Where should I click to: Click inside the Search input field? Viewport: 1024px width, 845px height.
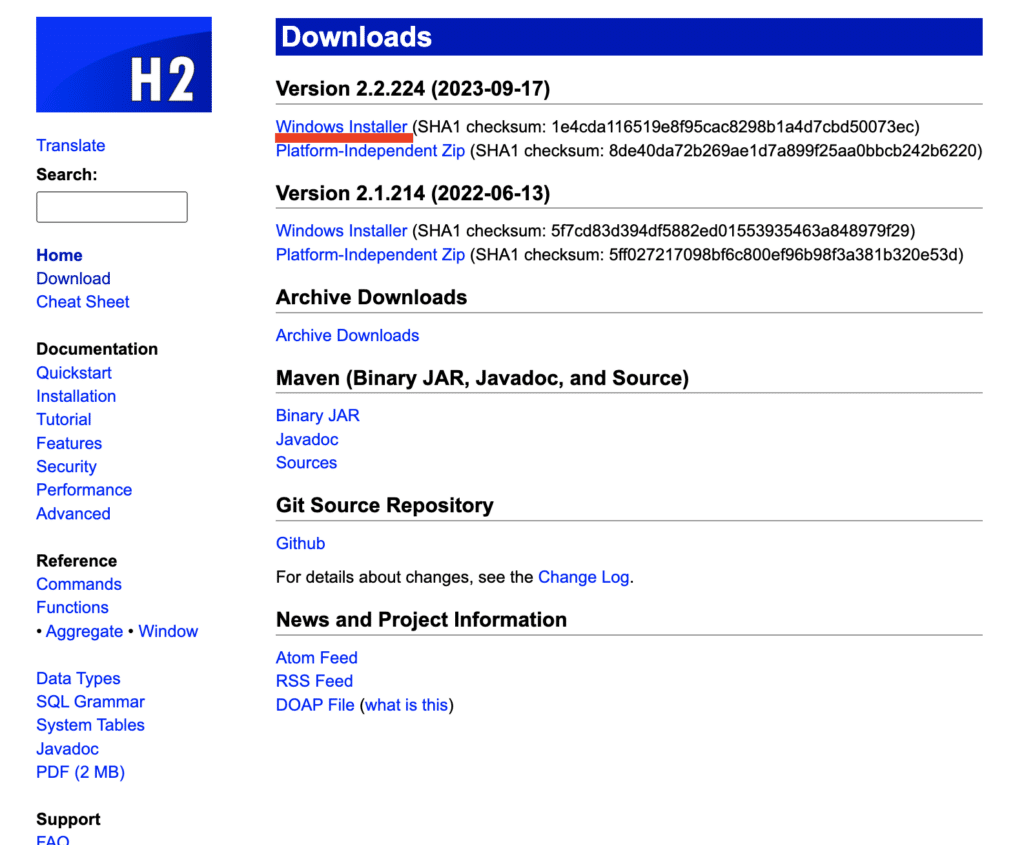click(111, 207)
